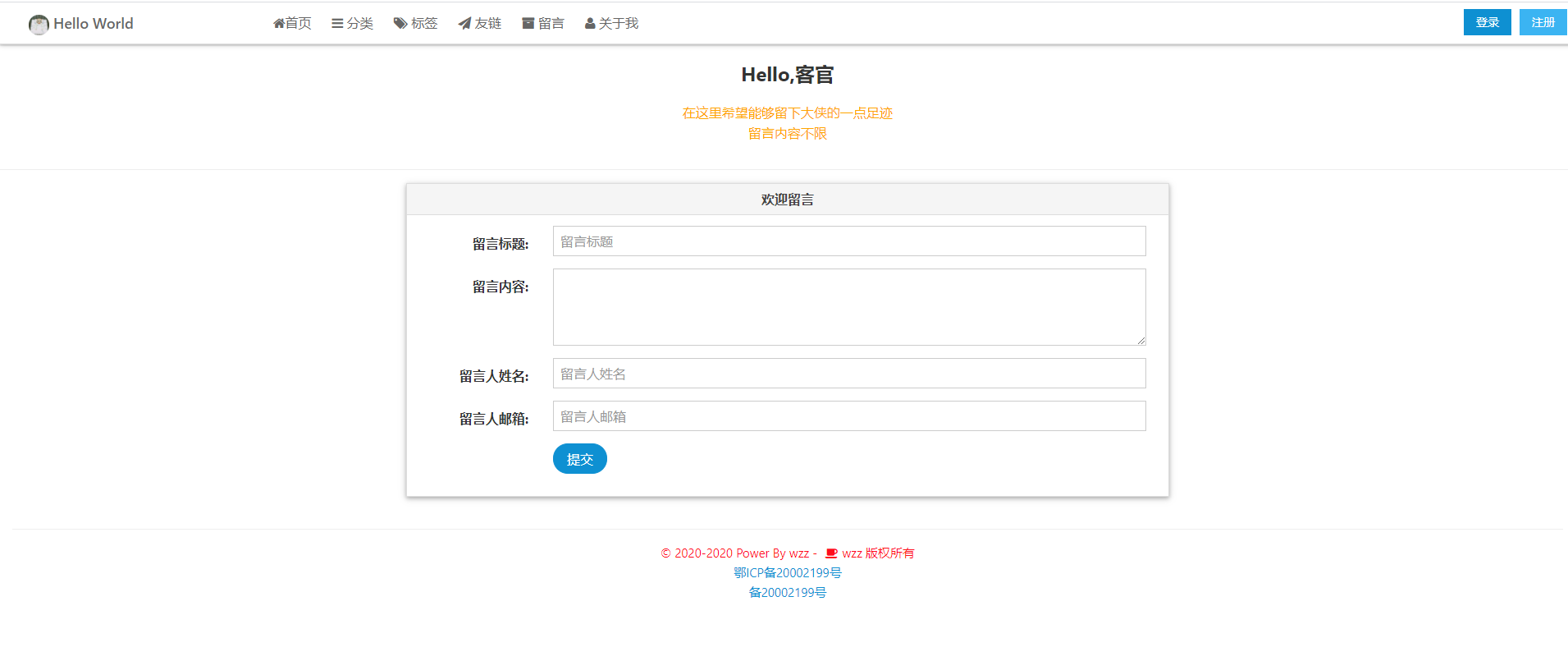Screen dimensions: 1568x661
Task: Click the 在这里希望能够留下大侠的一点足迹 text
Action: (x=788, y=113)
